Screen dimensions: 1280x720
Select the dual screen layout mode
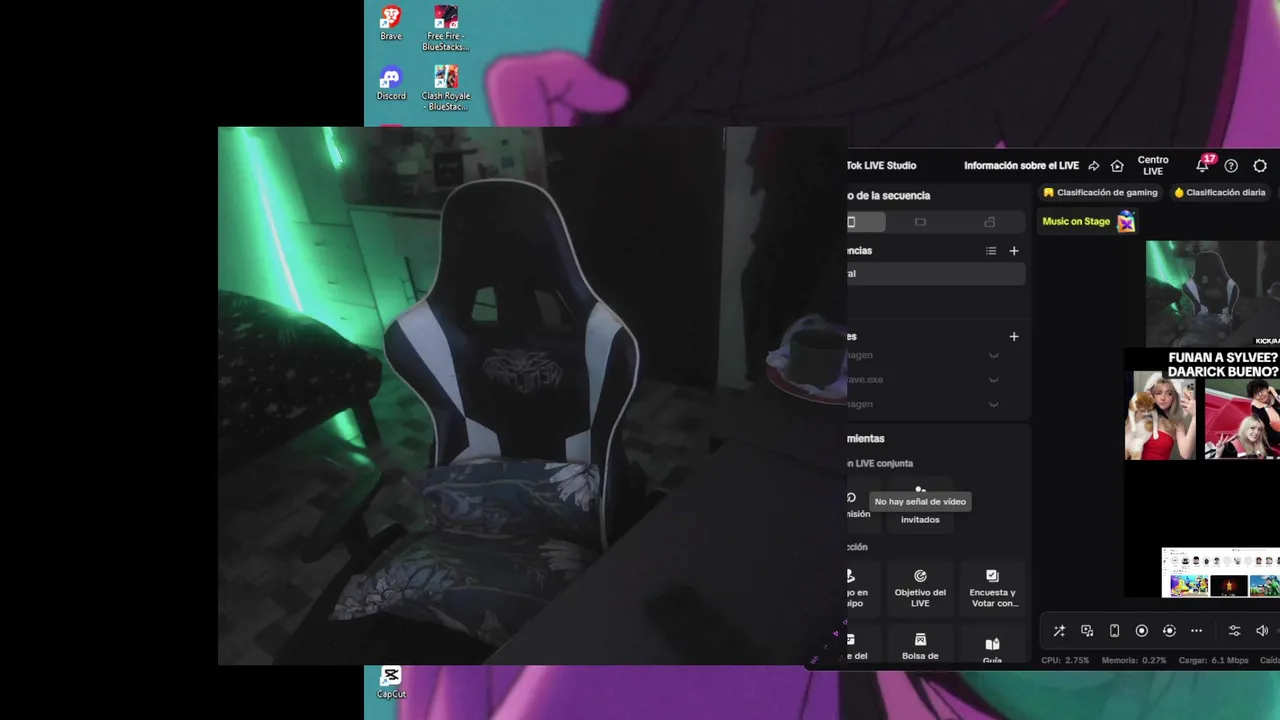click(x=990, y=222)
